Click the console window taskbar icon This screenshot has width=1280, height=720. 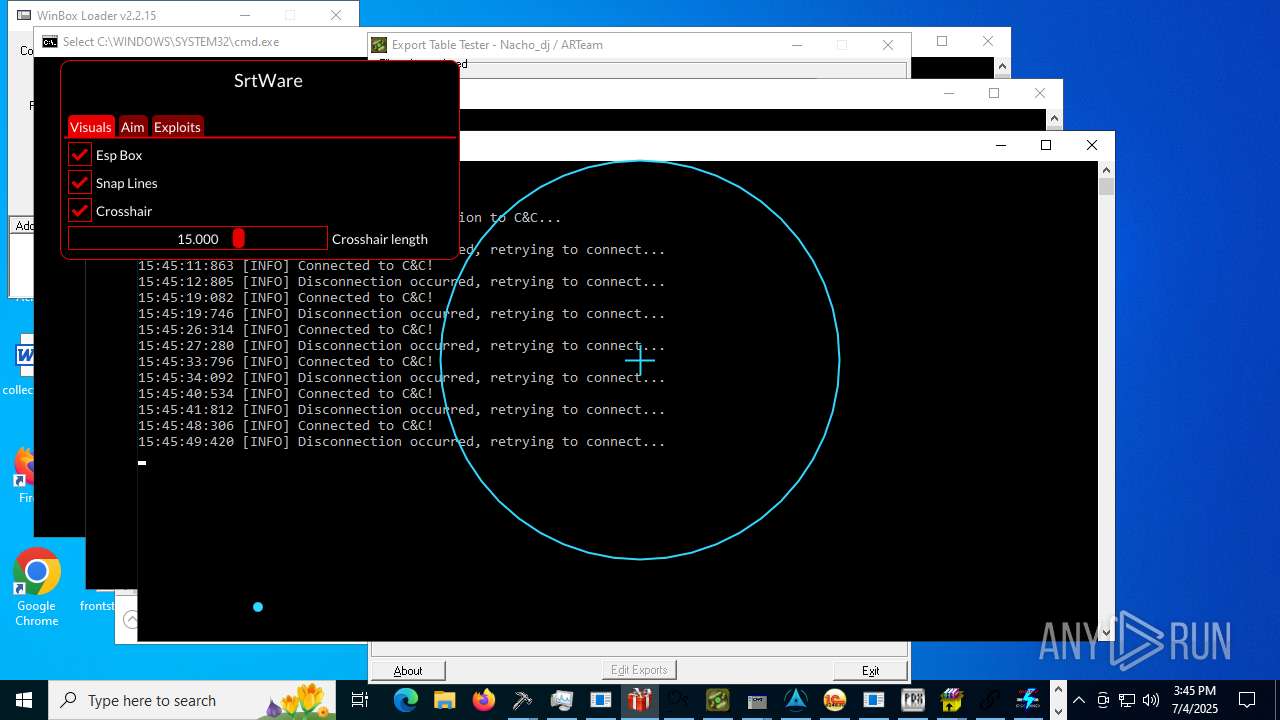[756, 700]
